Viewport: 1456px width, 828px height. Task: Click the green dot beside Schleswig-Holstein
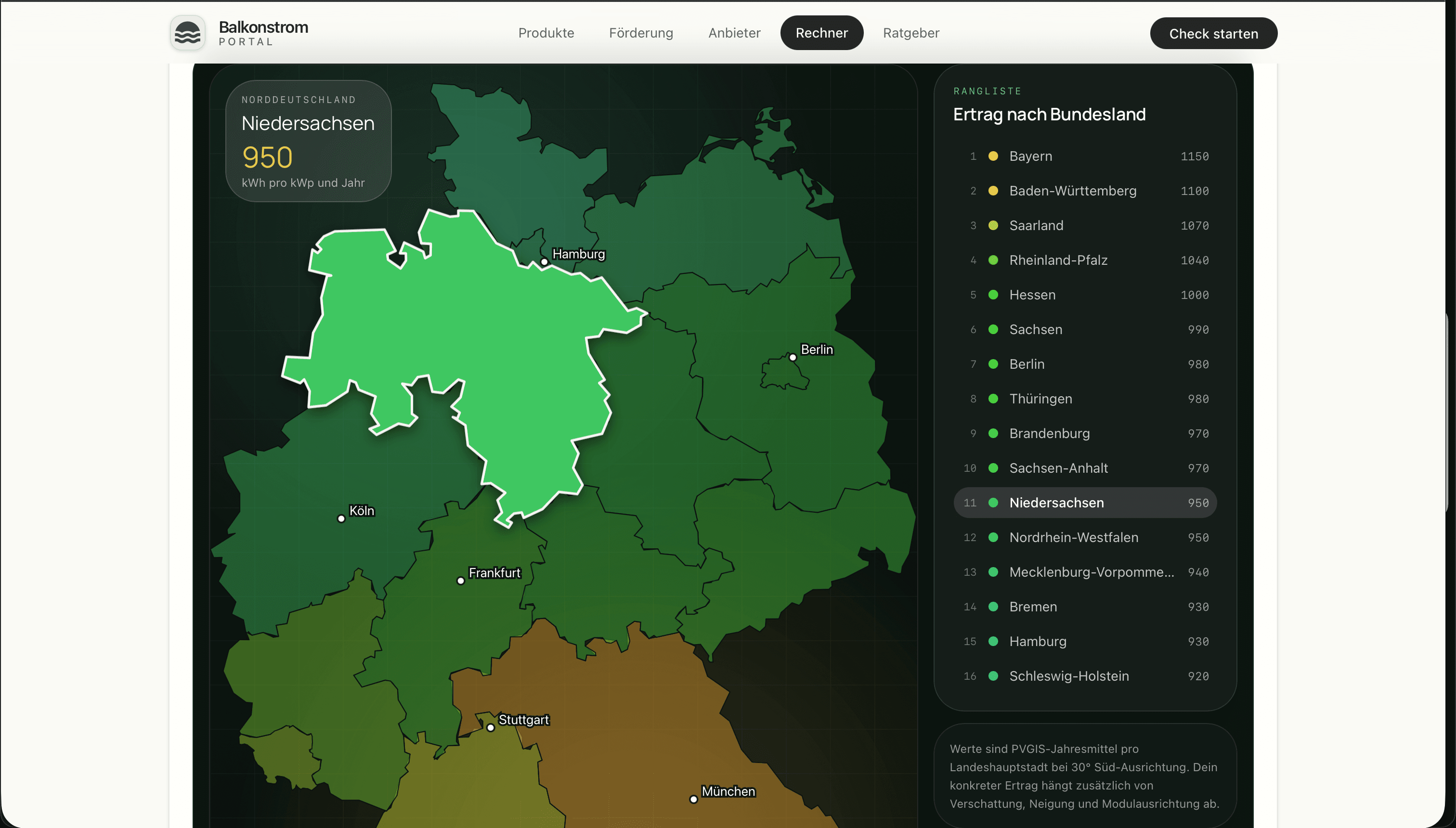(993, 677)
